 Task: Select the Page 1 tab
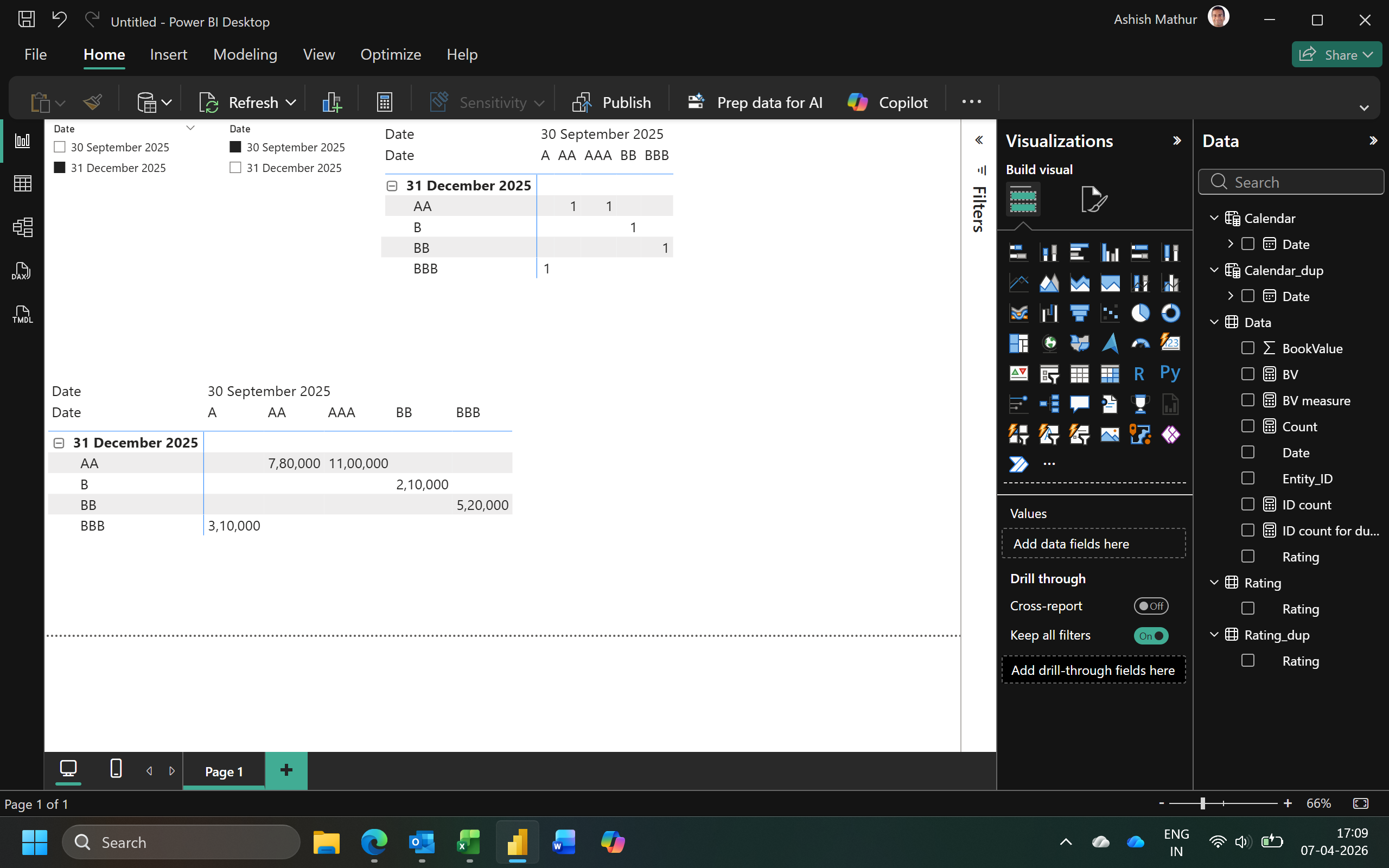(224, 771)
